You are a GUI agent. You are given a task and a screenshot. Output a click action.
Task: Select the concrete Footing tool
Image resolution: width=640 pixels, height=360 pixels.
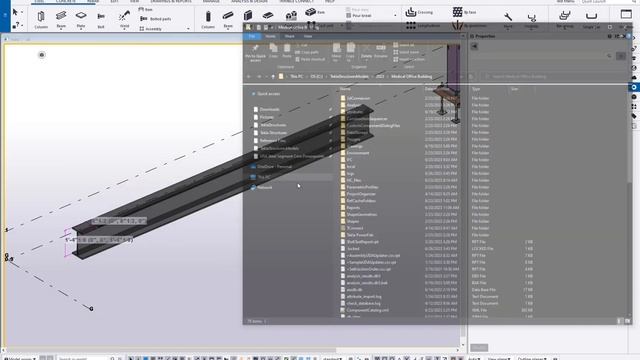[291, 16]
